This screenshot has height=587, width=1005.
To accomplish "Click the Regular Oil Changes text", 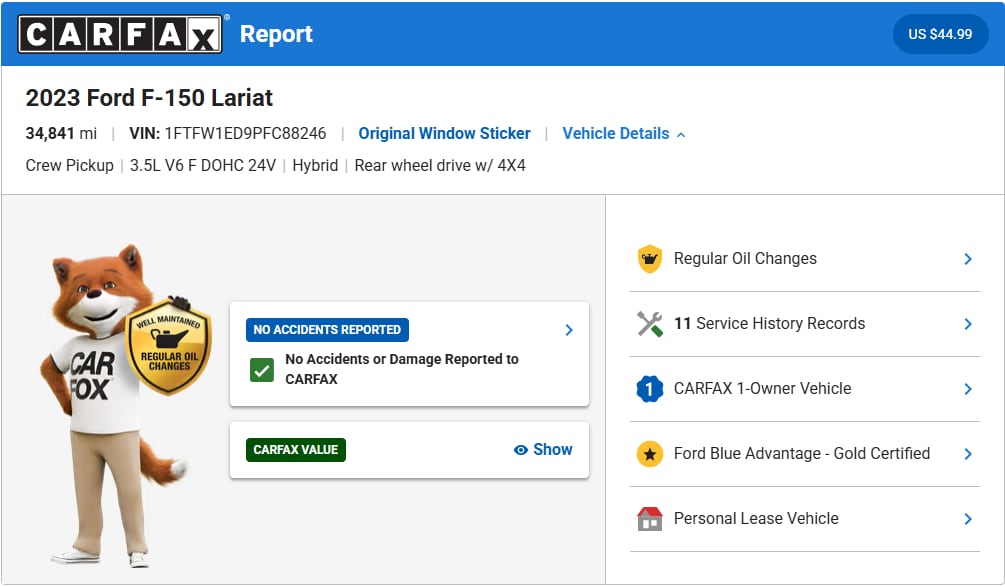I will [745, 258].
